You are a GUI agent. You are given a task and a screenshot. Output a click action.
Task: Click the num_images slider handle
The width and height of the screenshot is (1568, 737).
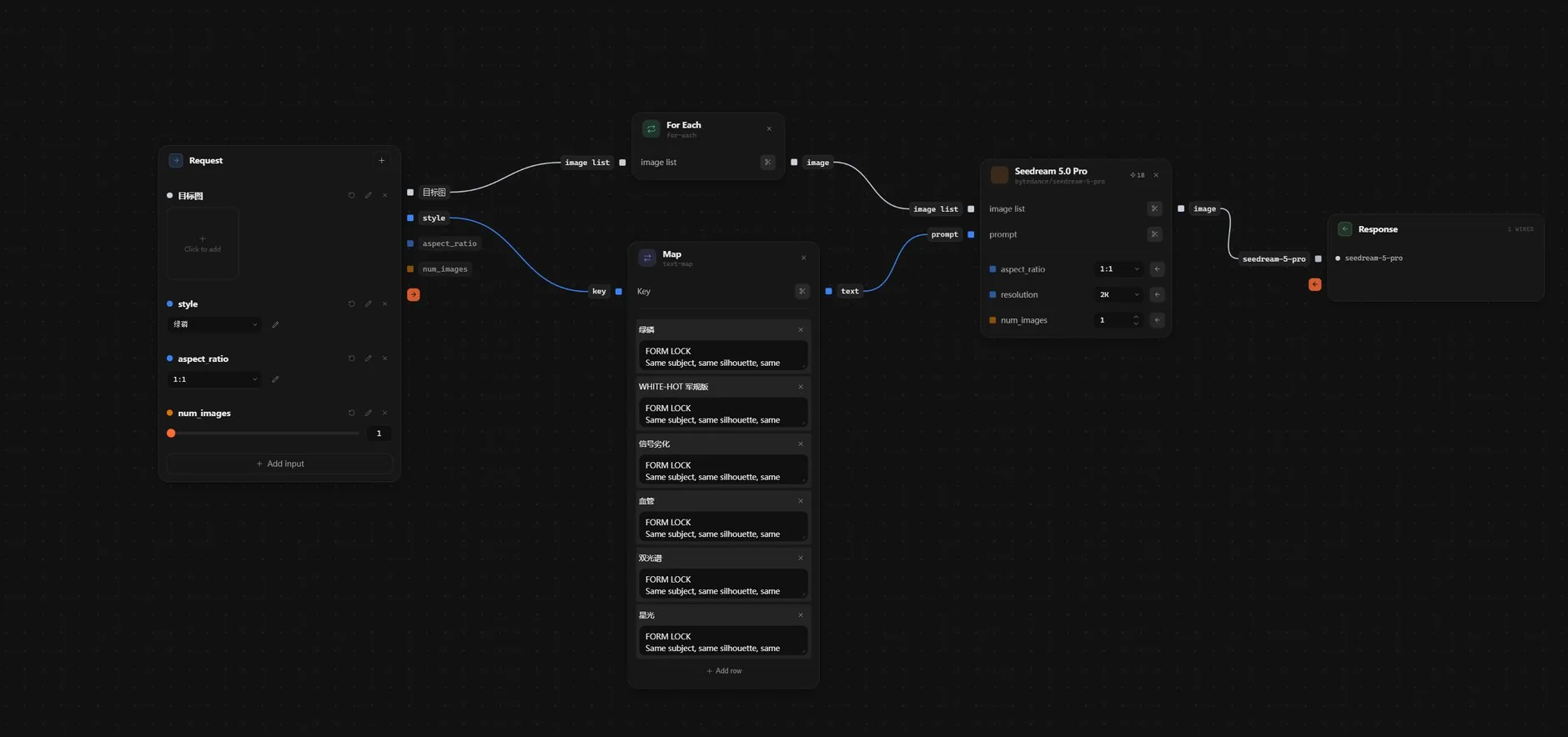pyautogui.click(x=171, y=434)
